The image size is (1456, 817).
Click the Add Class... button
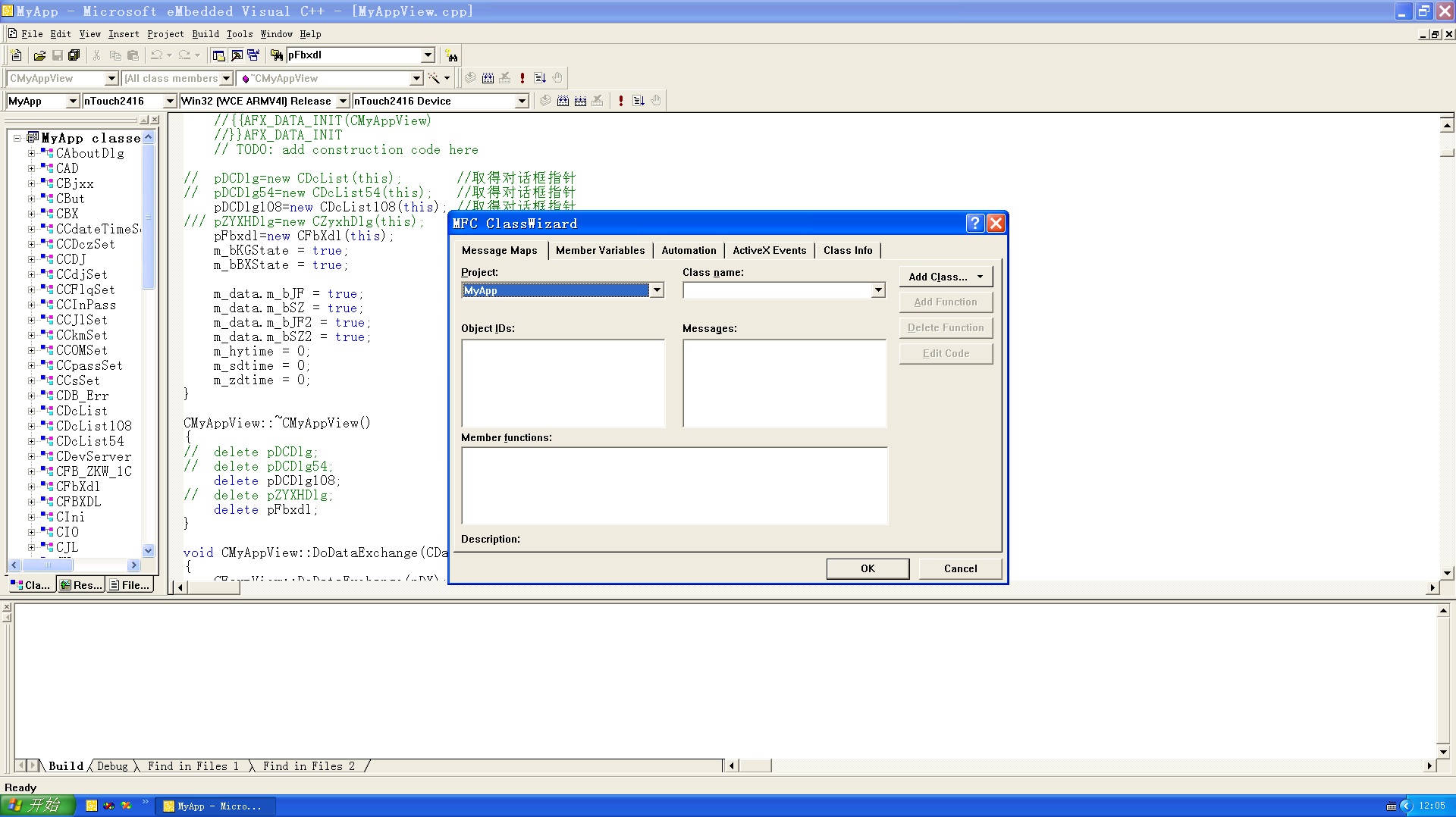[946, 277]
